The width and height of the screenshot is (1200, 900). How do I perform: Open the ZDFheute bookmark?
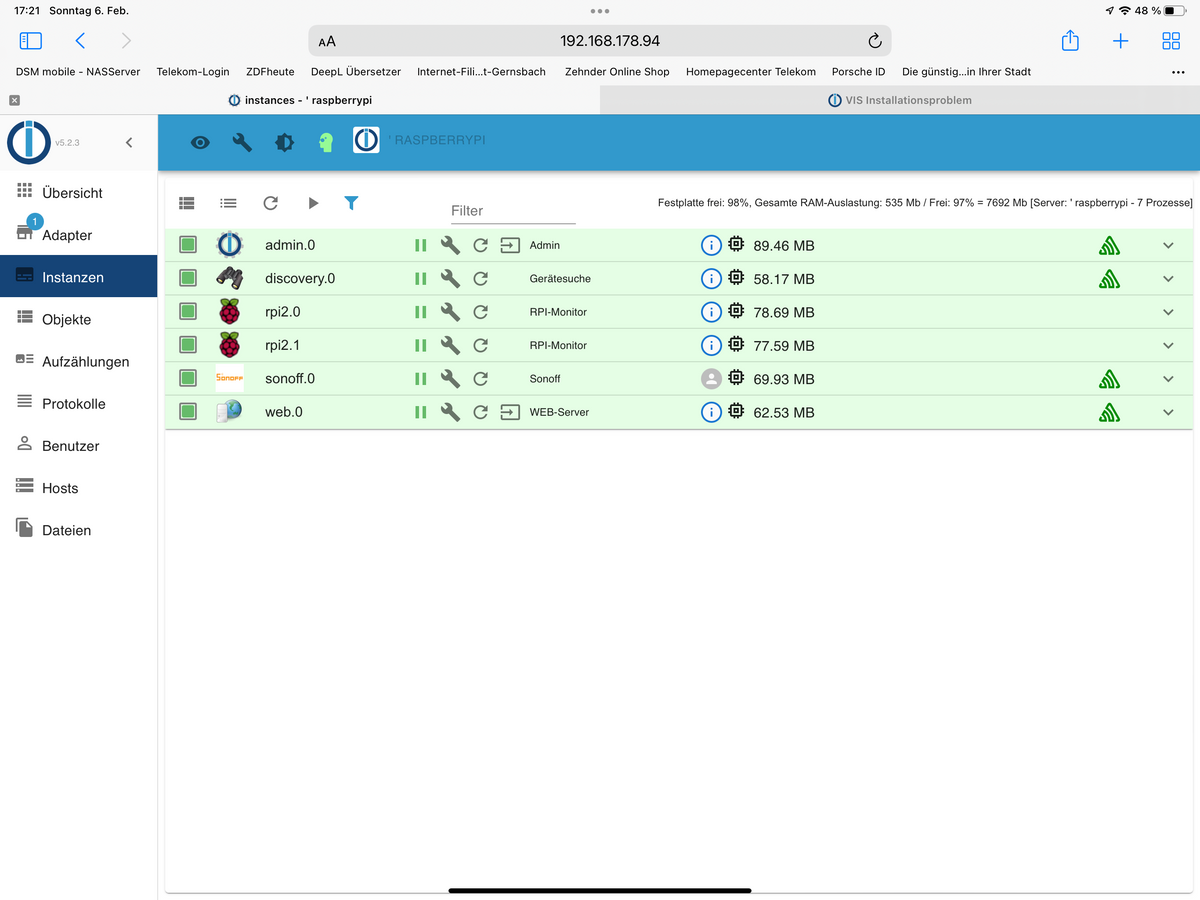[x=270, y=72]
